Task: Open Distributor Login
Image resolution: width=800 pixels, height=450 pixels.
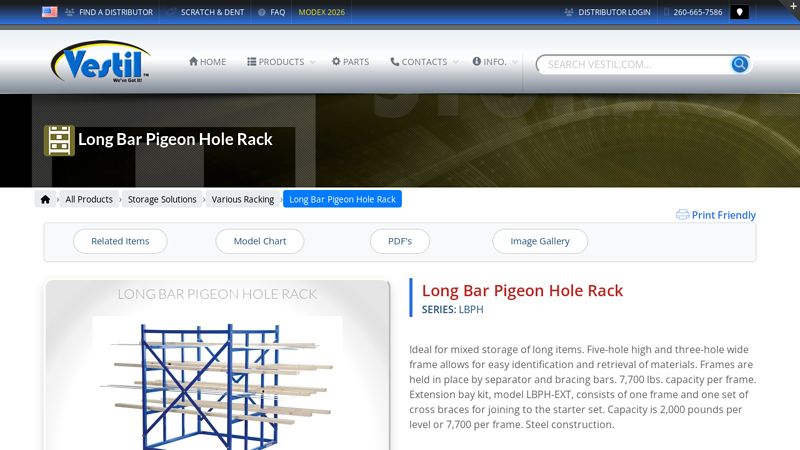Action: tap(614, 12)
